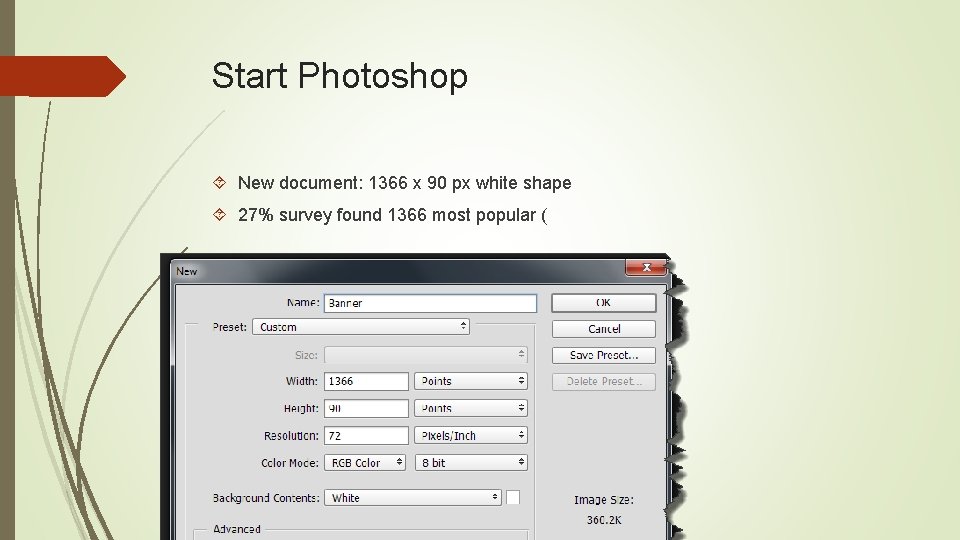Click the white background color swatch

pyautogui.click(x=513, y=498)
